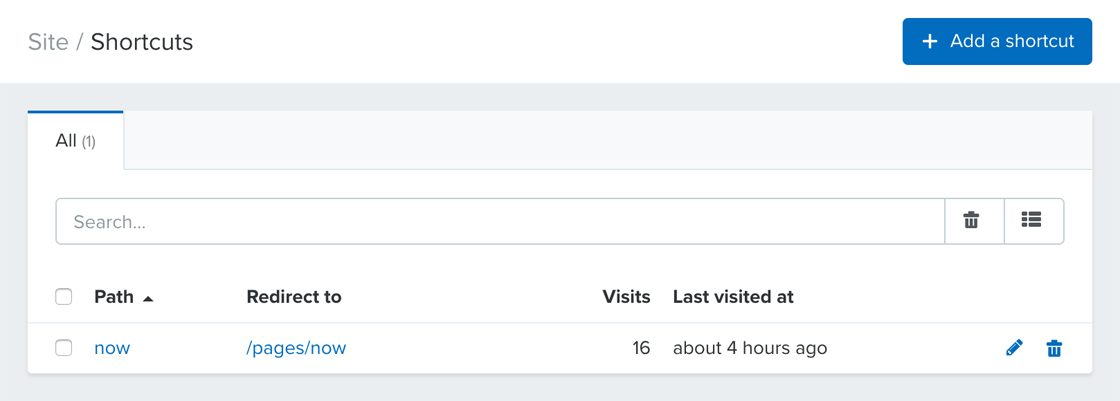The height and width of the screenshot is (401, 1120).
Task: Click the pencil edit icon for now shortcut
Action: 1014,348
